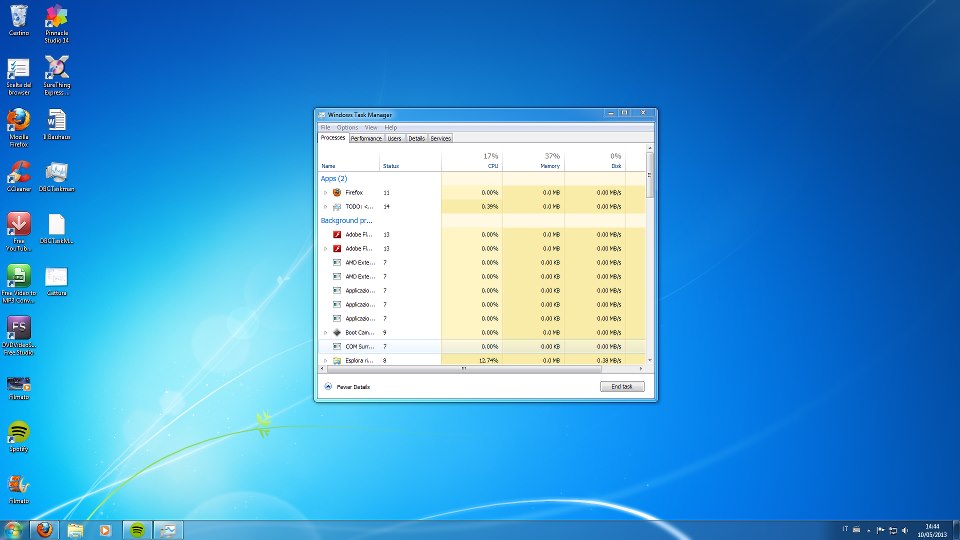
Task: Click the horizontal scrollbar thumb in the process list
Action: click(464, 369)
